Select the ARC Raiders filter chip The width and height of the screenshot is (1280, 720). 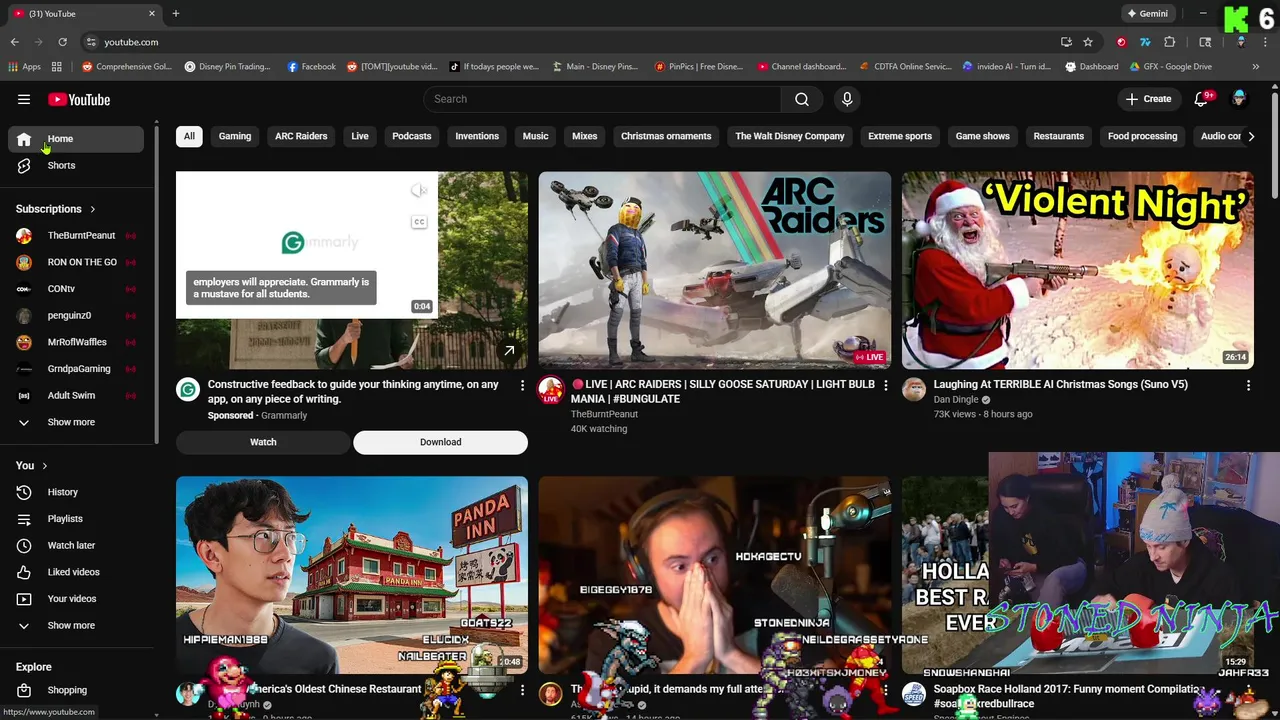[301, 136]
